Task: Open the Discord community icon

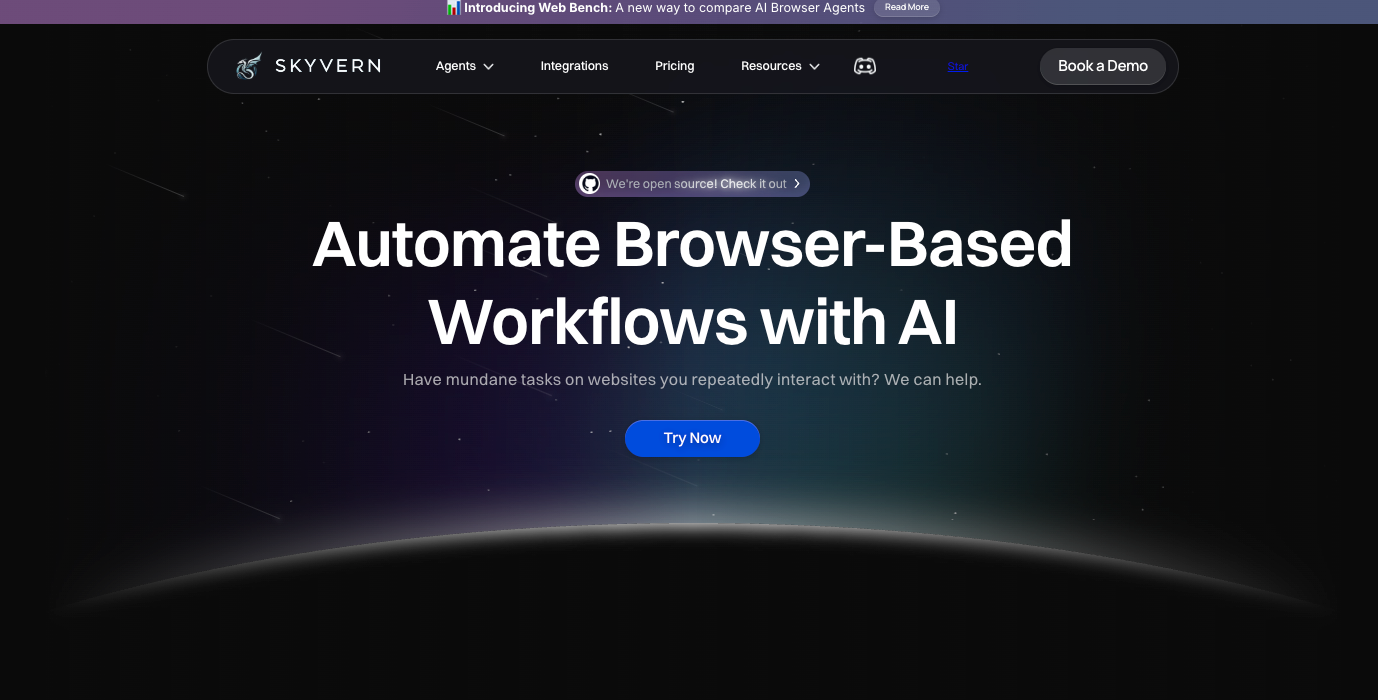Action: [865, 66]
